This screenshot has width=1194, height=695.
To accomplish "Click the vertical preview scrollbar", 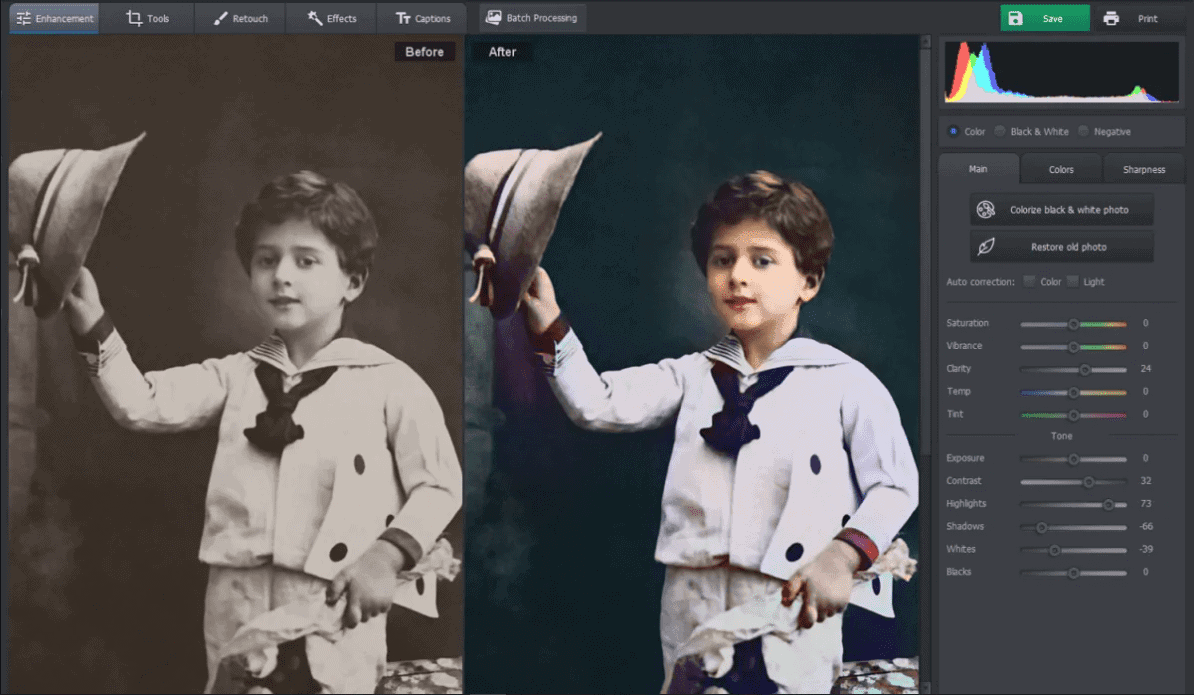I will 926,364.
